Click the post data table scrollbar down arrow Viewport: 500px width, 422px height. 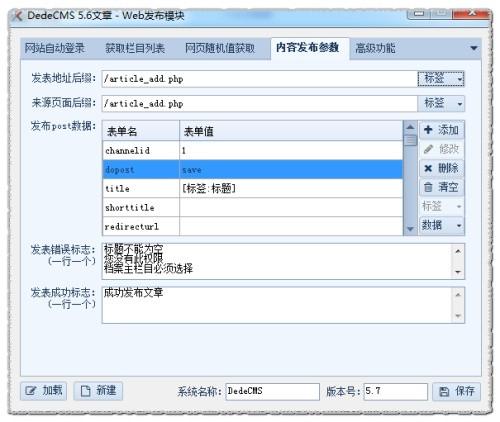coord(410,229)
